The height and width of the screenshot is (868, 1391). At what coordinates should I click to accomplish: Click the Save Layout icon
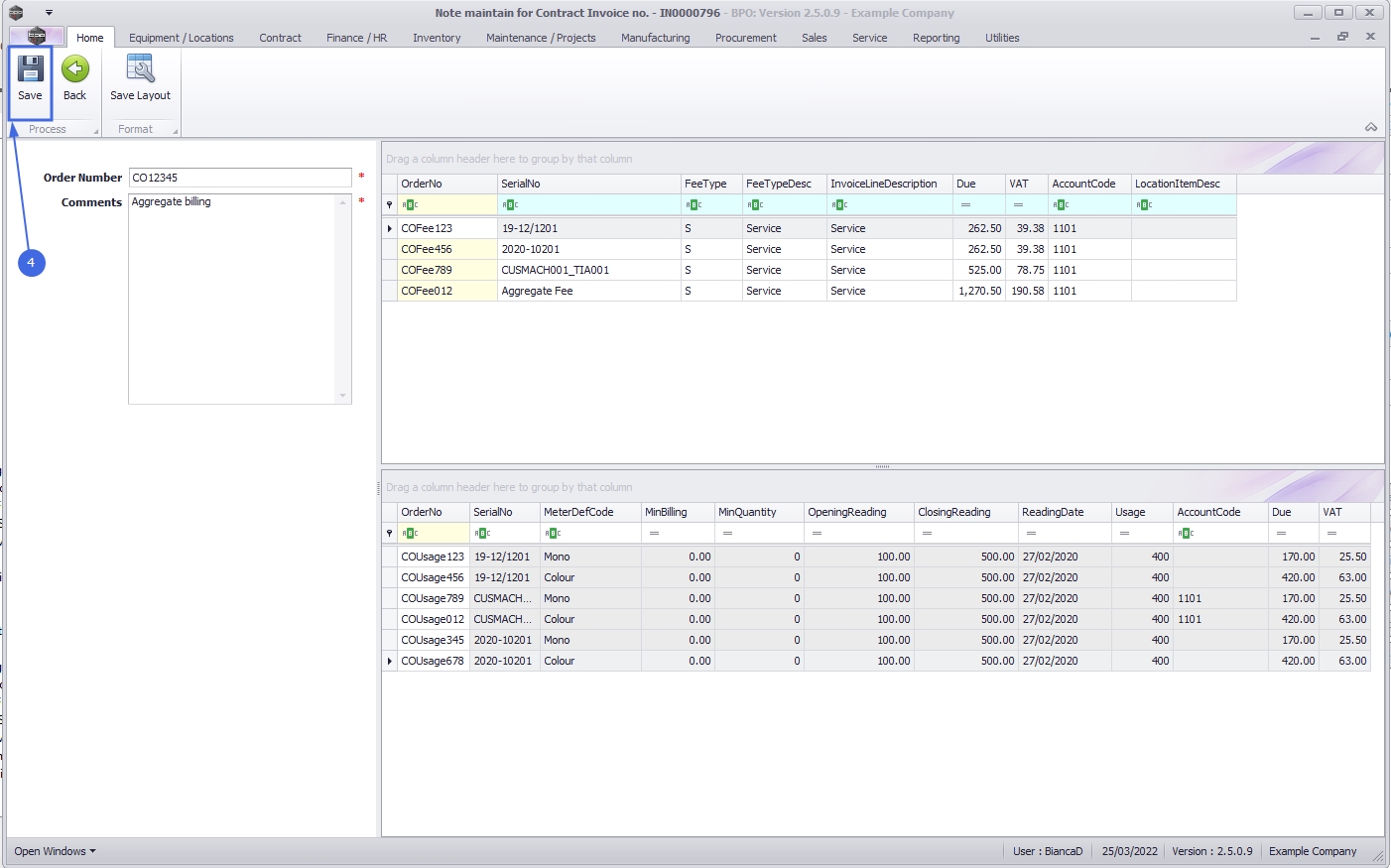pos(140,69)
